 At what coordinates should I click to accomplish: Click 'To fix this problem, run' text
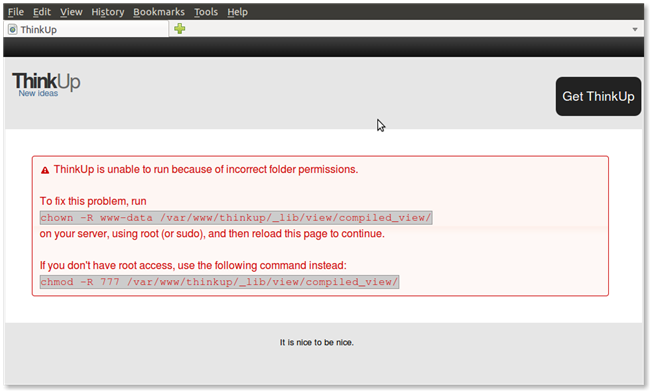(93, 201)
